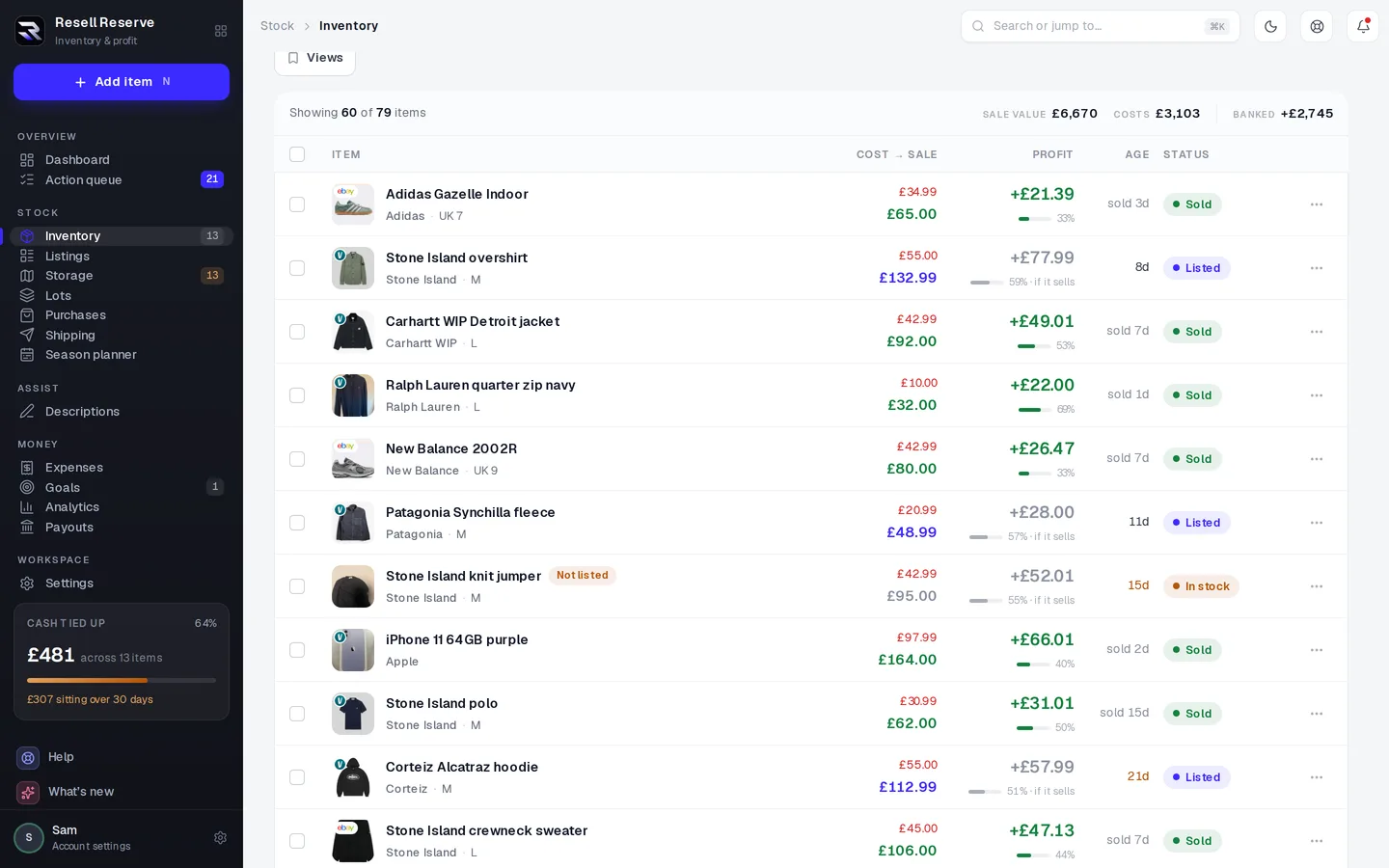
Task: Open row actions for Stone Island polo
Action: coord(1317,714)
